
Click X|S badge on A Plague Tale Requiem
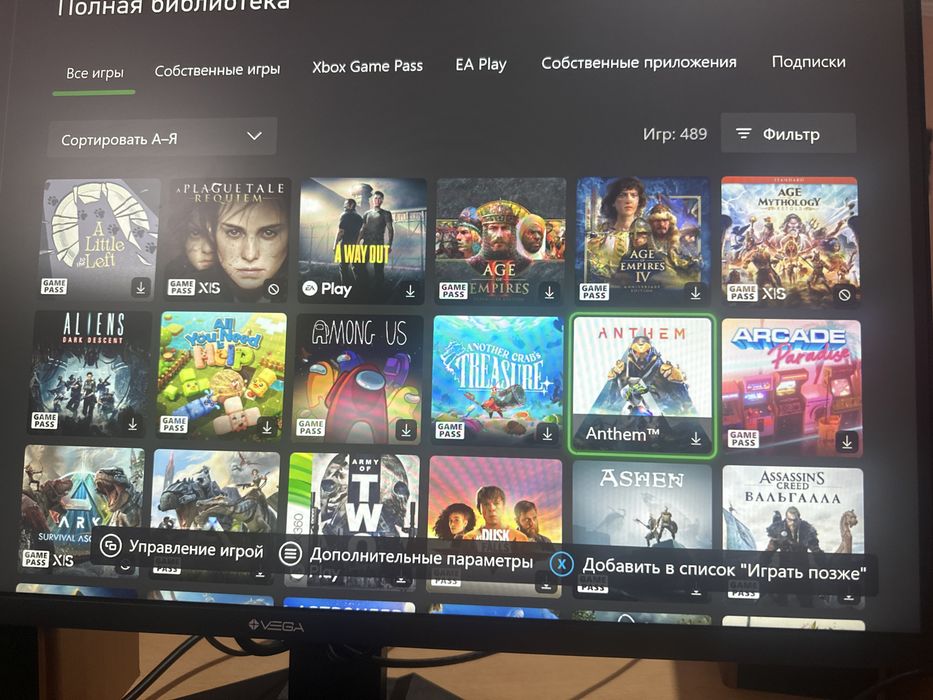[209, 288]
